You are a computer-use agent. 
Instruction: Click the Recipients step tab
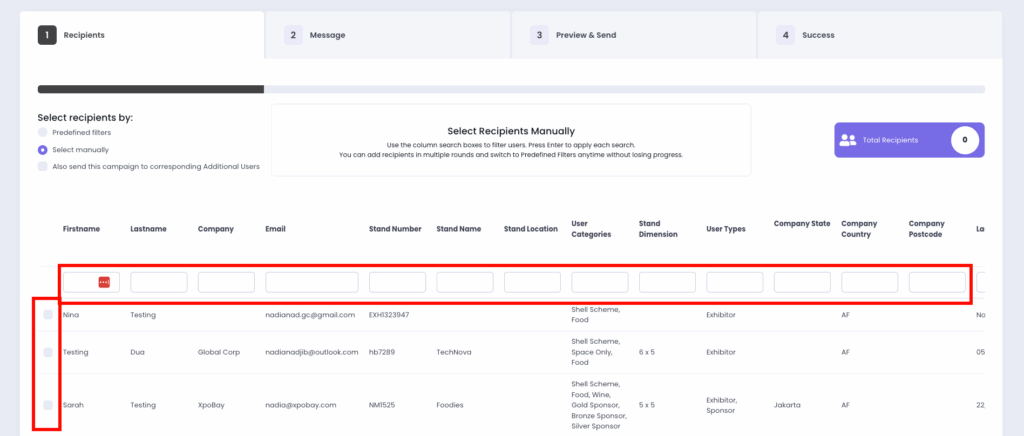point(142,35)
